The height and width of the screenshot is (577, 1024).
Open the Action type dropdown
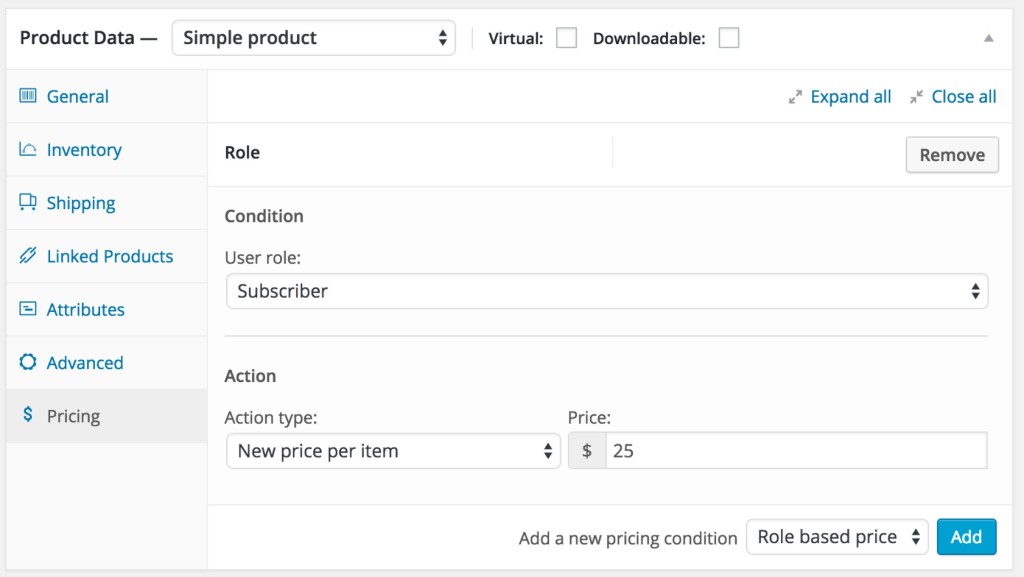(393, 451)
